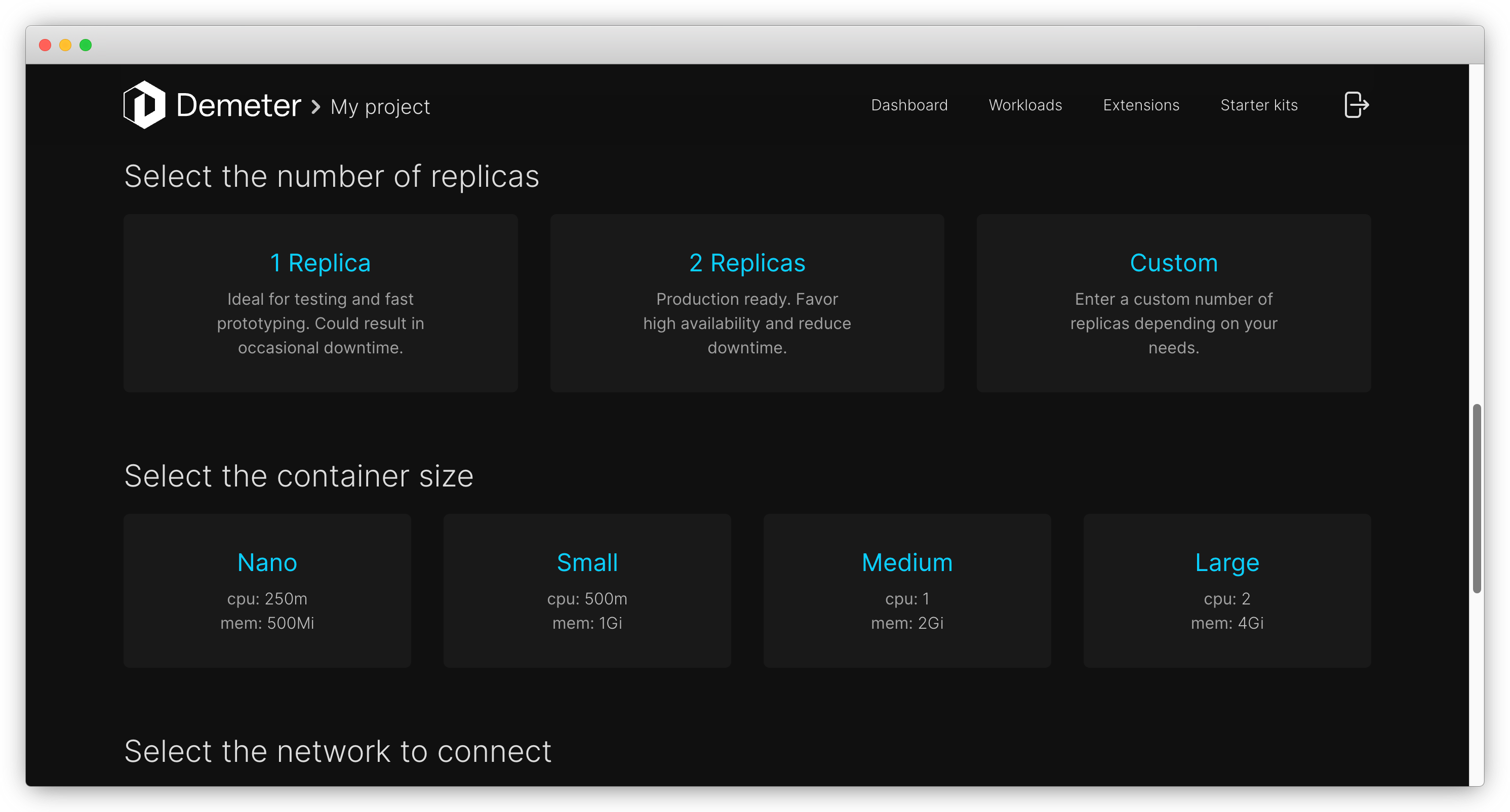Image resolution: width=1510 pixels, height=812 pixels.
Task: Go to My project breadcrumb
Action: [380, 107]
